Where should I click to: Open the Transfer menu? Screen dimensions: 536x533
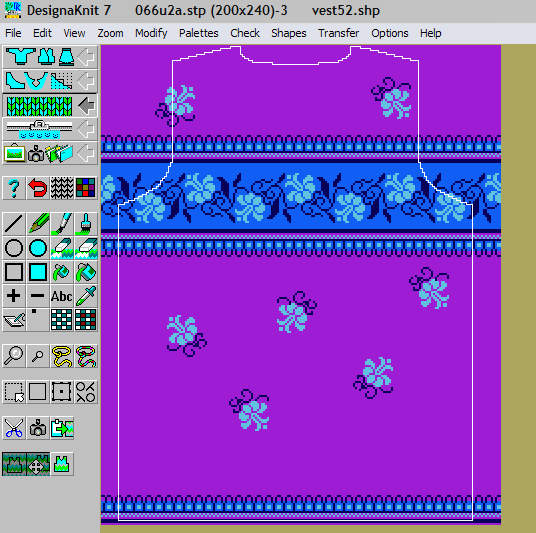tap(338, 33)
